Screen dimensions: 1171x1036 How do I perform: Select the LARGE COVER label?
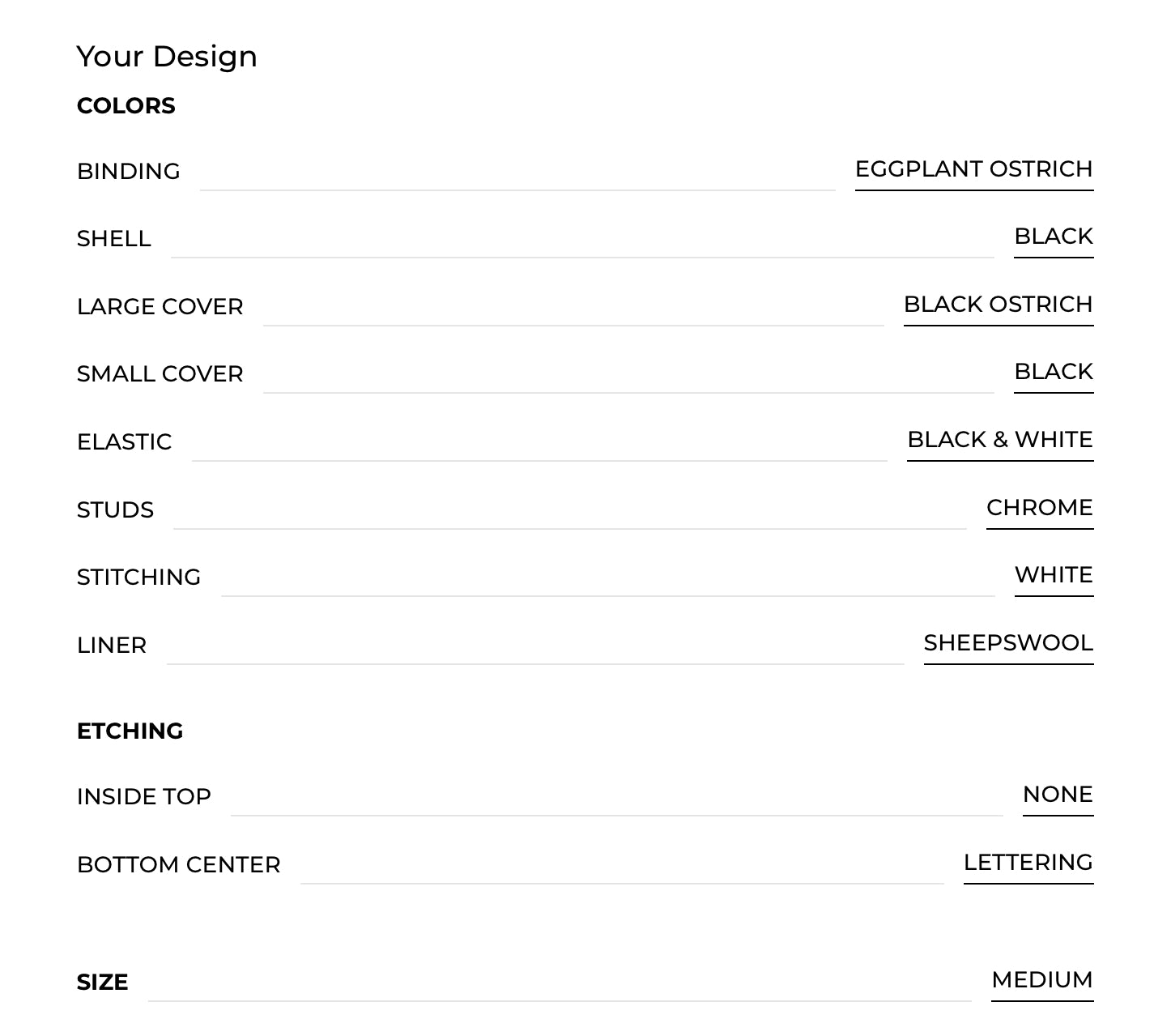(160, 307)
